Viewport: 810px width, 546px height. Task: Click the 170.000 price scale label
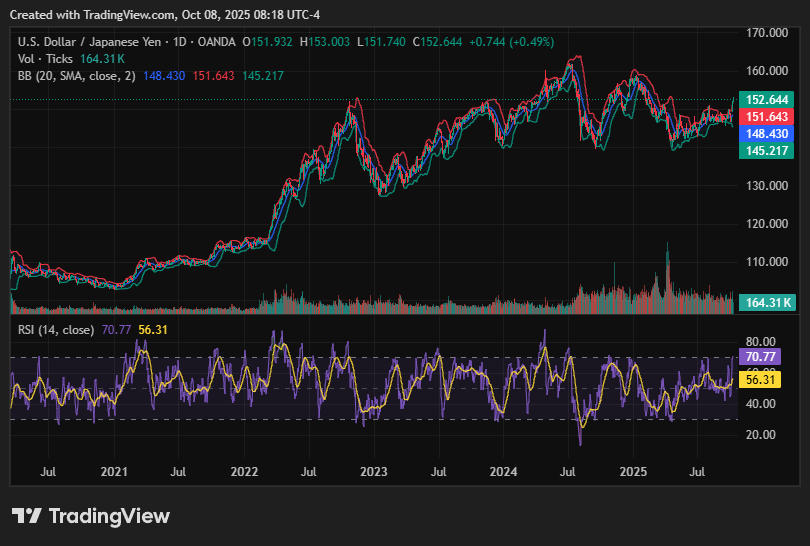tap(766, 33)
